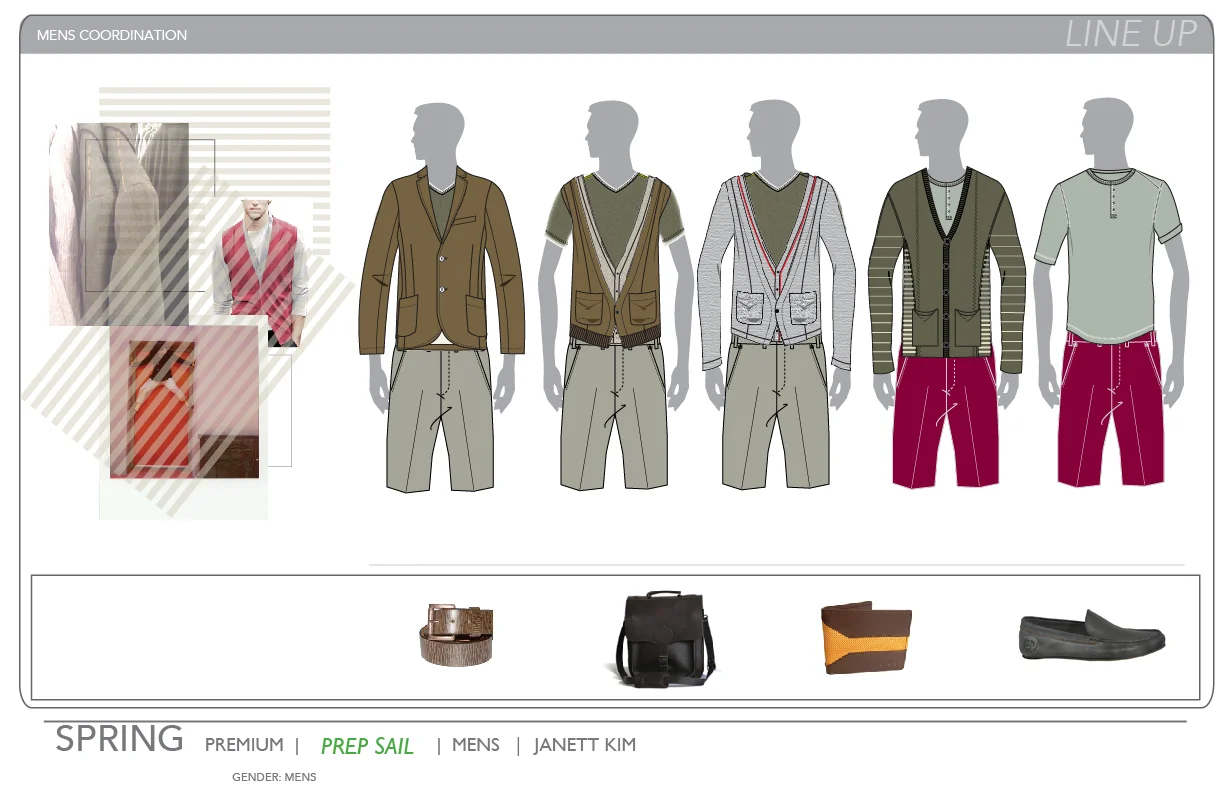Click the JANETT KIM name text

[585, 745]
